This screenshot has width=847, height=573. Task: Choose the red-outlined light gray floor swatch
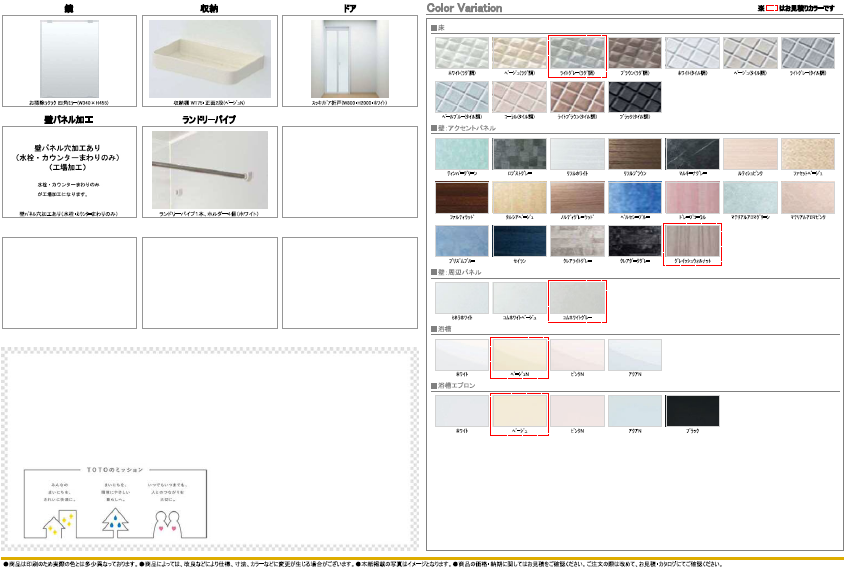(x=577, y=53)
